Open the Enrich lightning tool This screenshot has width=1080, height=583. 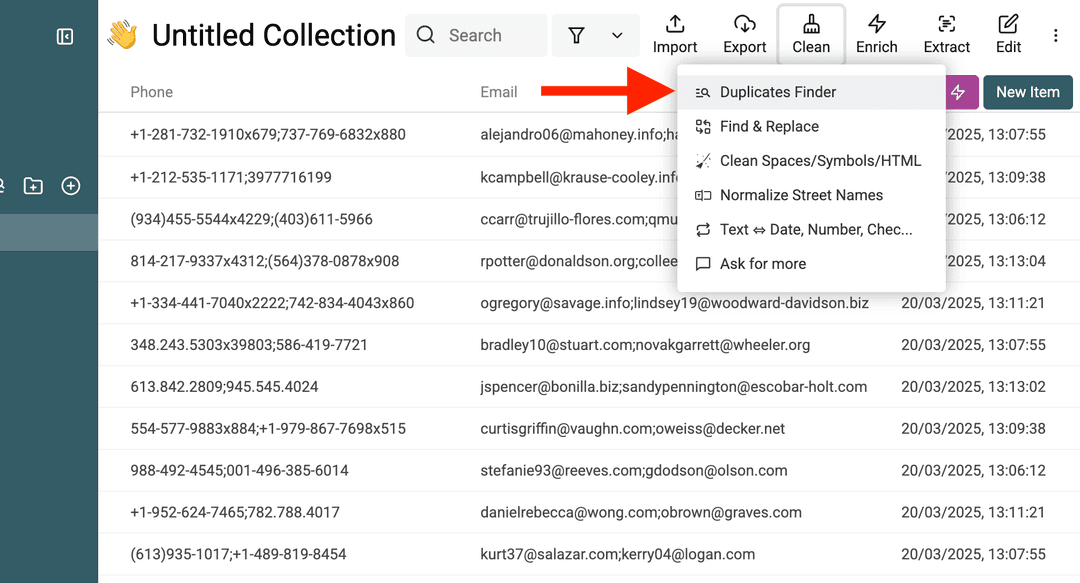pos(877,33)
